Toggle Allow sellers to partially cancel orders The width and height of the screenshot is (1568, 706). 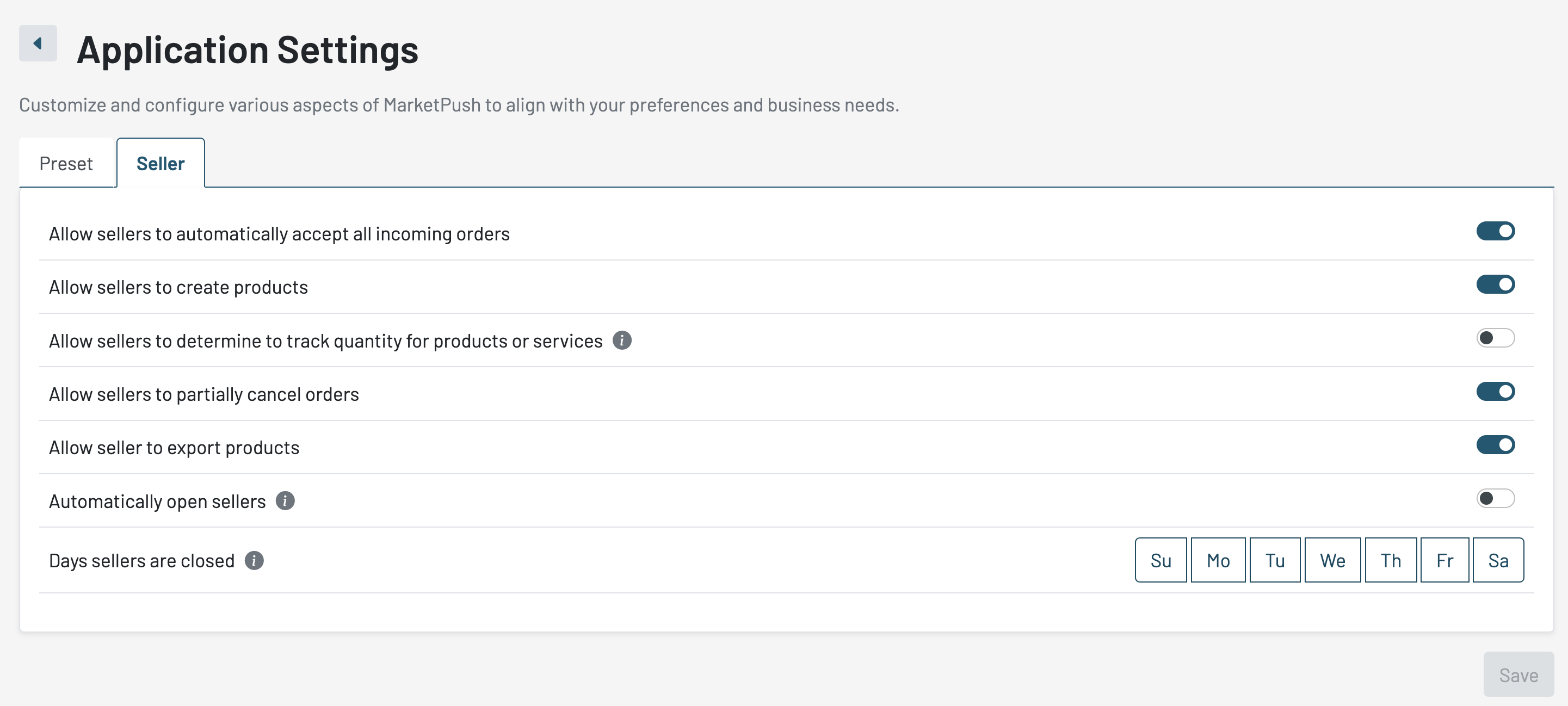pos(1495,391)
